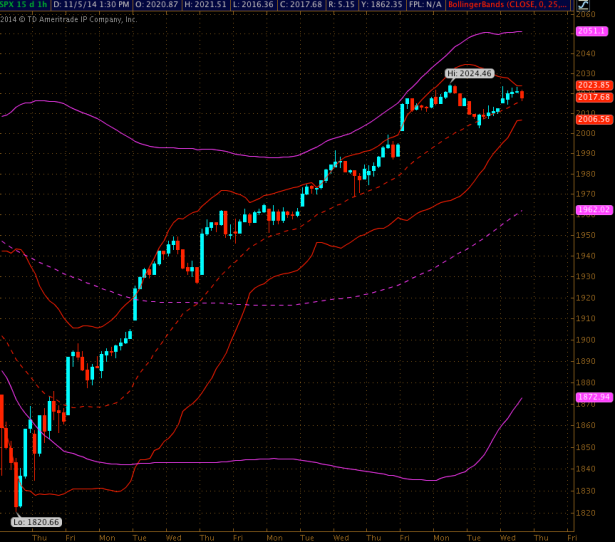Click the Hi: 2024.46 price bubble

tap(469, 73)
